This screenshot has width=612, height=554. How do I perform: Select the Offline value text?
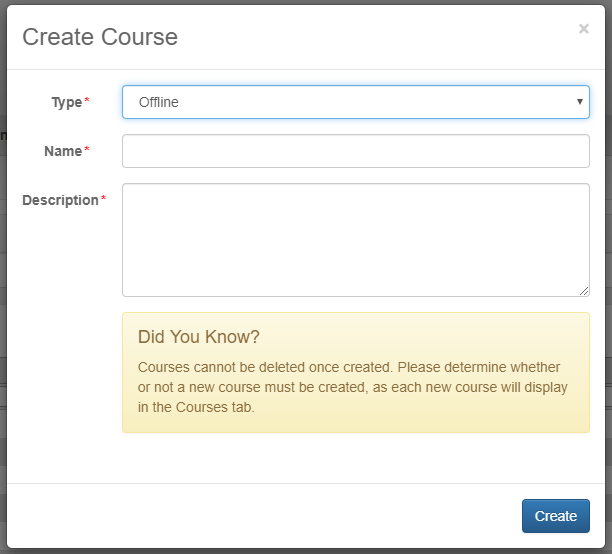(x=158, y=102)
